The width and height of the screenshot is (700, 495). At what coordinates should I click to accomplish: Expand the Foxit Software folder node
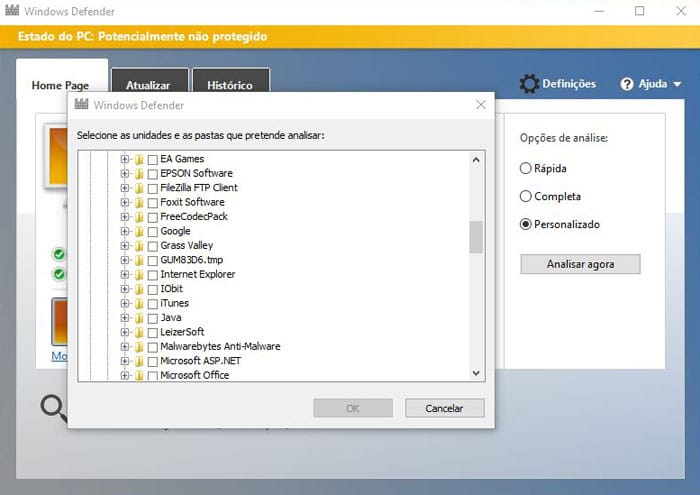[x=125, y=202]
